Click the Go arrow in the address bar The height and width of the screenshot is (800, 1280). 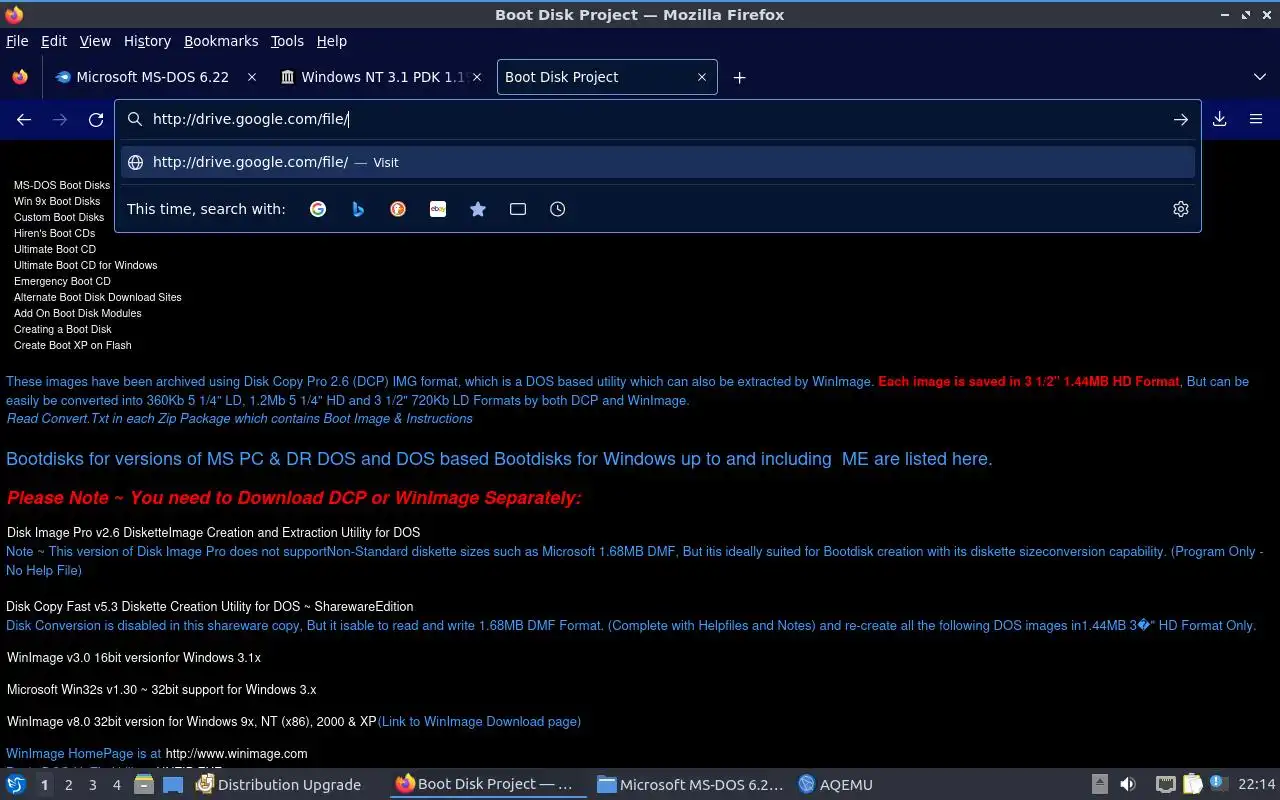pyautogui.click(x=1181, y=119)
